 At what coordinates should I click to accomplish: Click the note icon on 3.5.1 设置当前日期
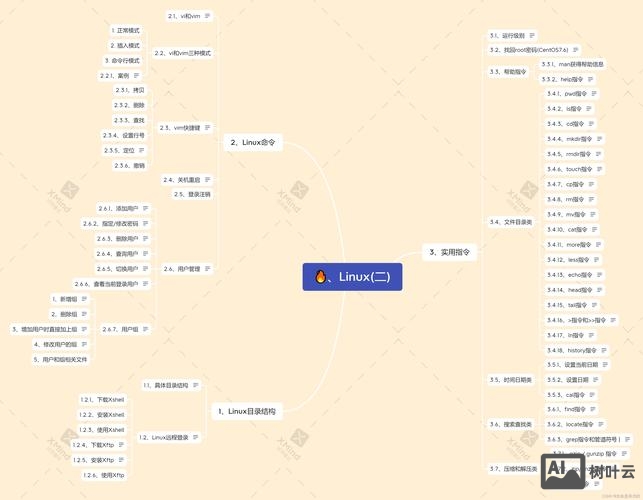tap(605, 365)
